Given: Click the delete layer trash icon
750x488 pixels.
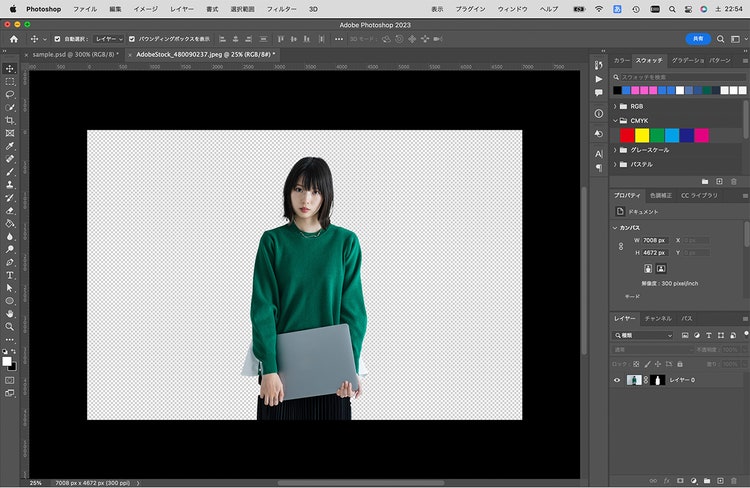Looking at the screenshot, I should (734, 481).
